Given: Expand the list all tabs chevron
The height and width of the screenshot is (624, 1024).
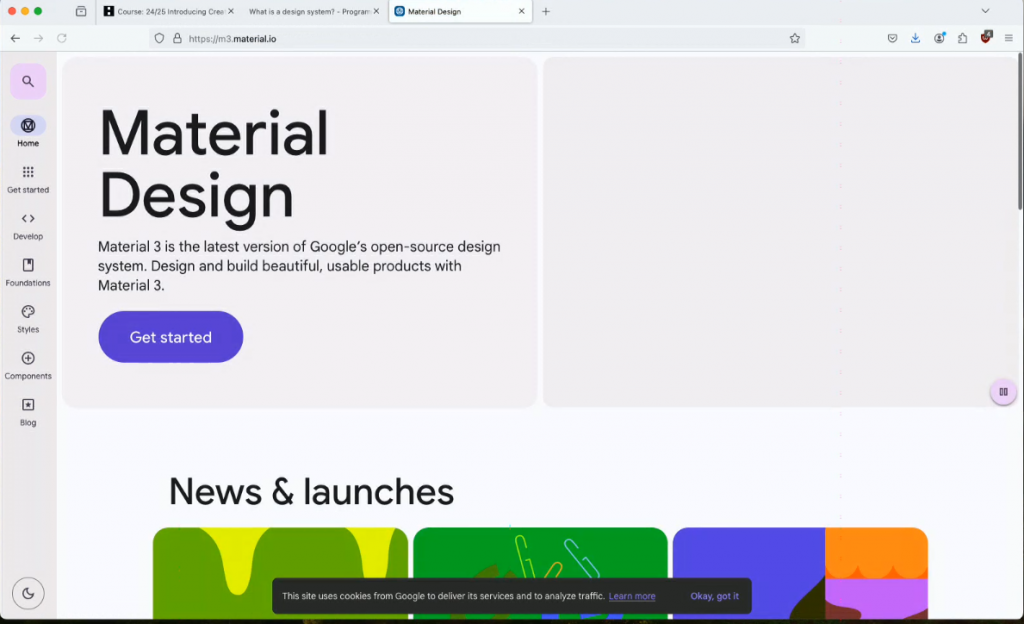Looking at the screenshot, I should click(985, 11).
